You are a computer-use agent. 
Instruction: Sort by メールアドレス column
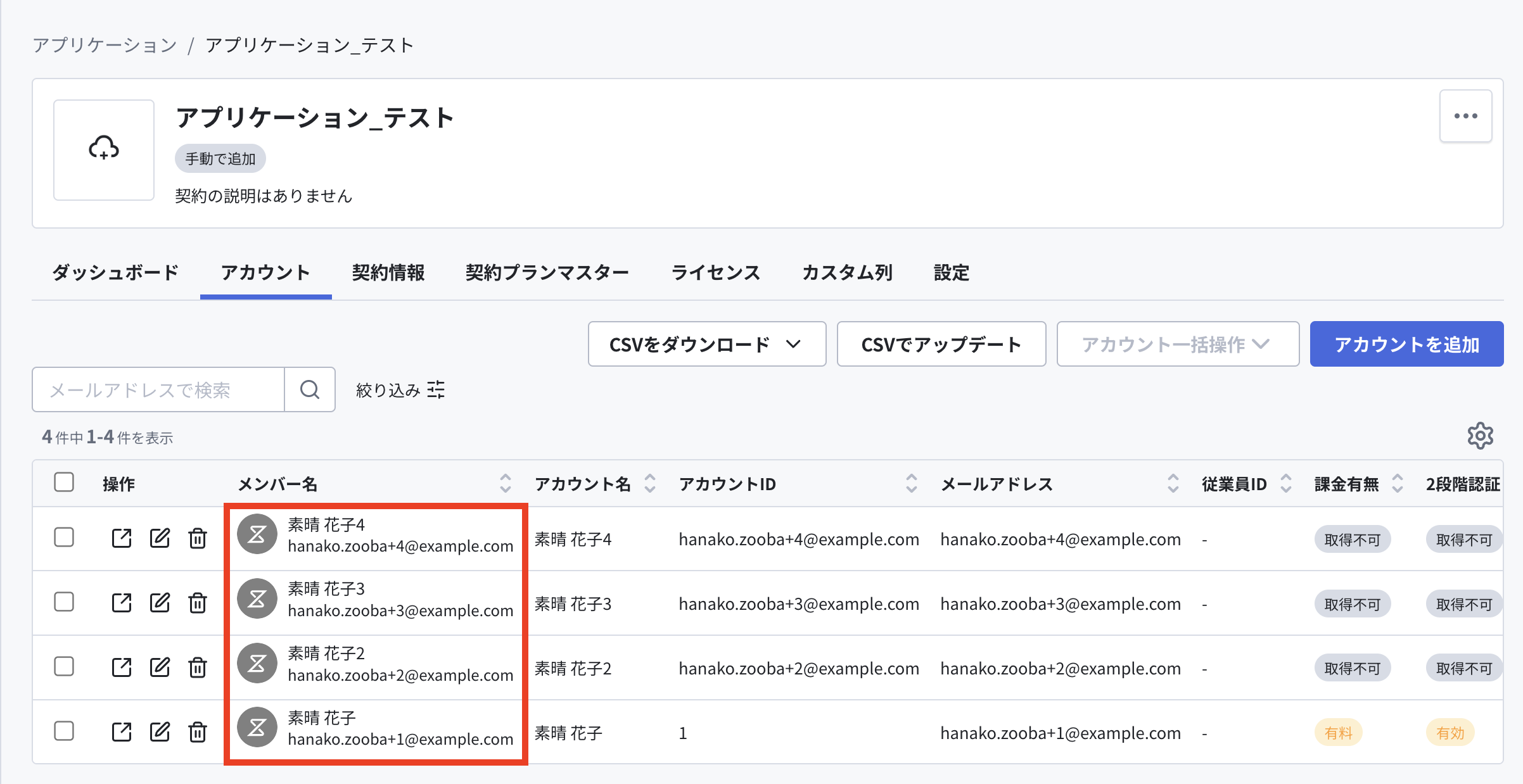pos(1173,483)
